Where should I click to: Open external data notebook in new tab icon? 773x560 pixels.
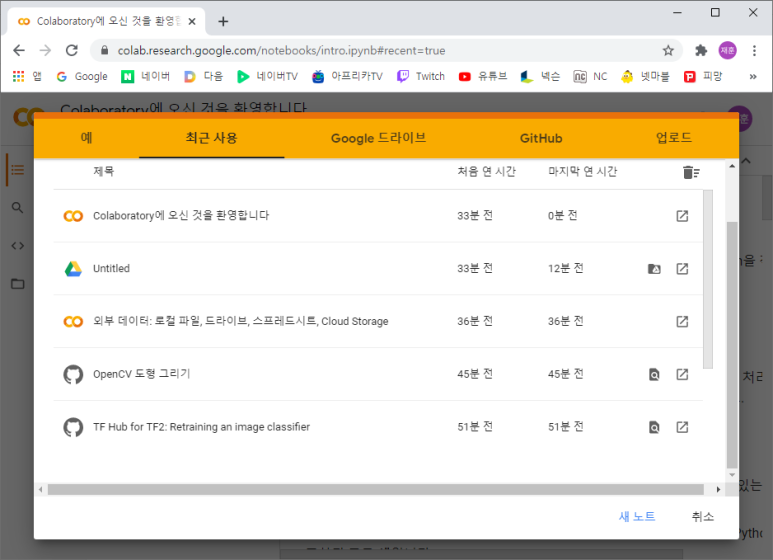(x=682, y=321)
